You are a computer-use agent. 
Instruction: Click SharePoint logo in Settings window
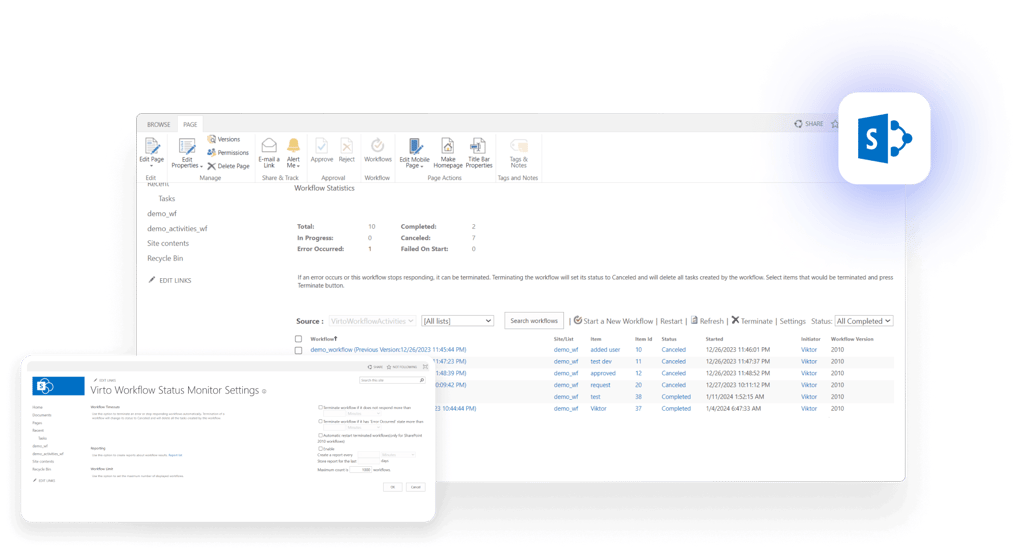[58, 386]
